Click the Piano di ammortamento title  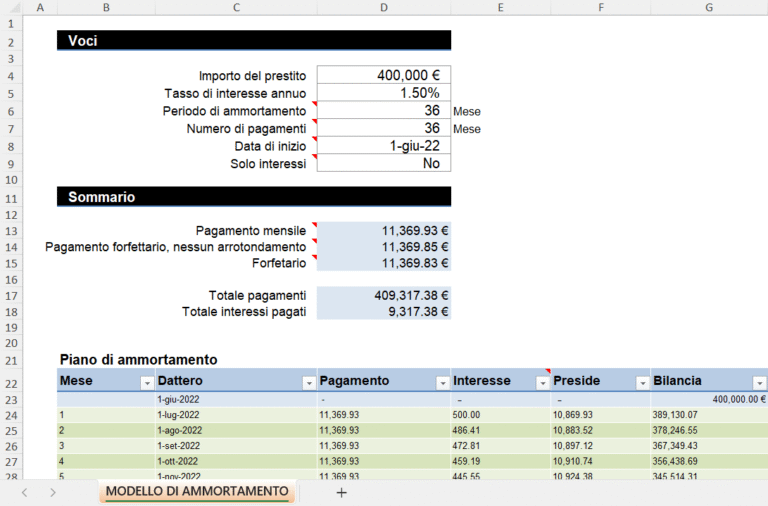(139, 360)
